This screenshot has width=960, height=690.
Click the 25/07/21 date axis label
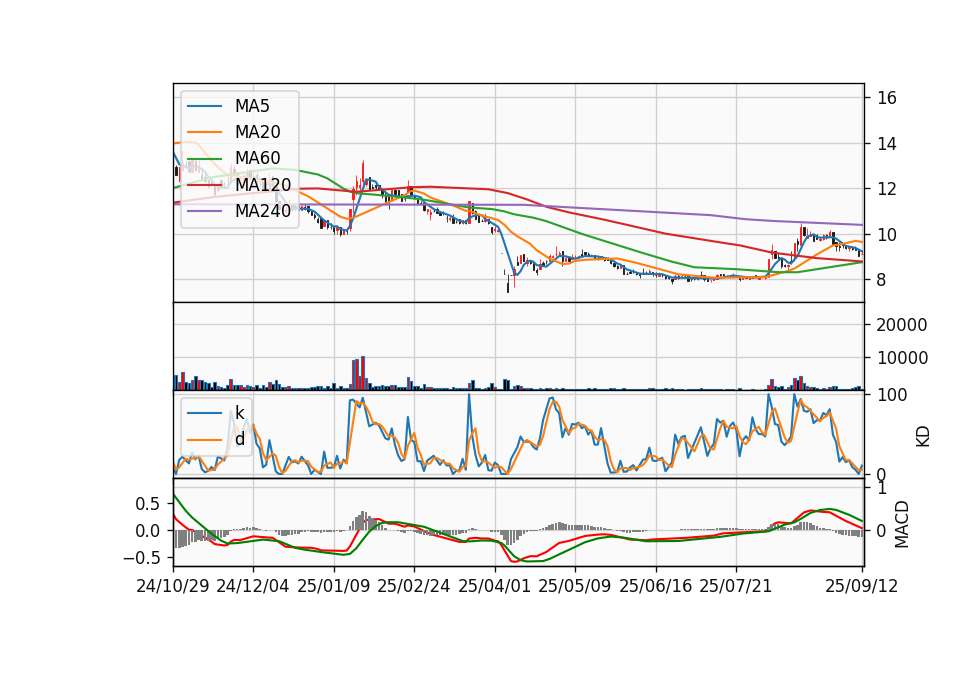(736, 586)
